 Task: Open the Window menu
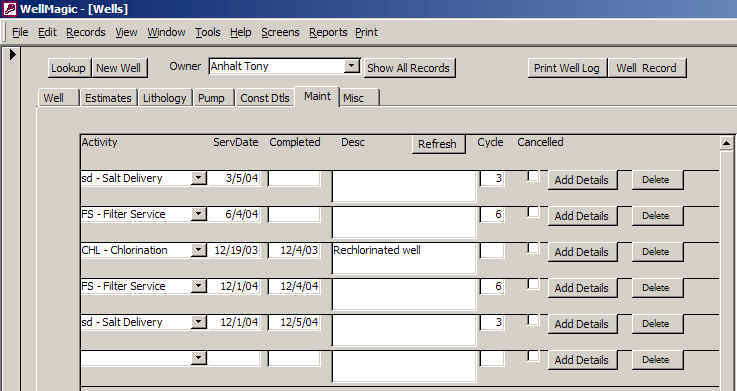(166, 32)
